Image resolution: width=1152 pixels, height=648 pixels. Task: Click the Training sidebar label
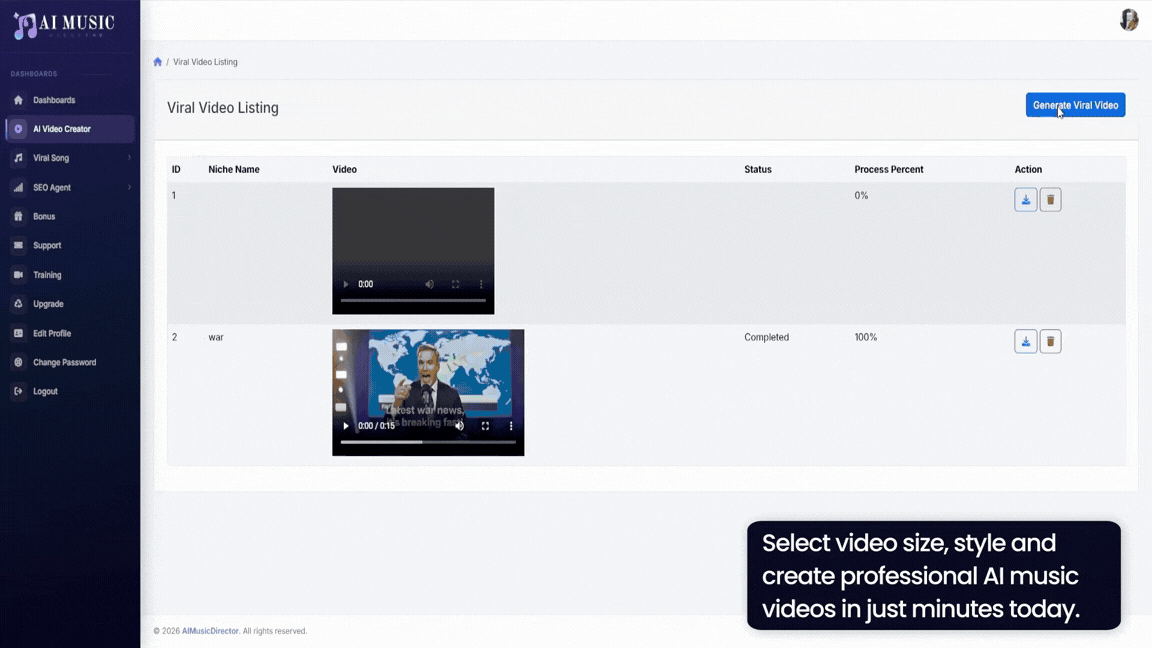tap(47, 275)
